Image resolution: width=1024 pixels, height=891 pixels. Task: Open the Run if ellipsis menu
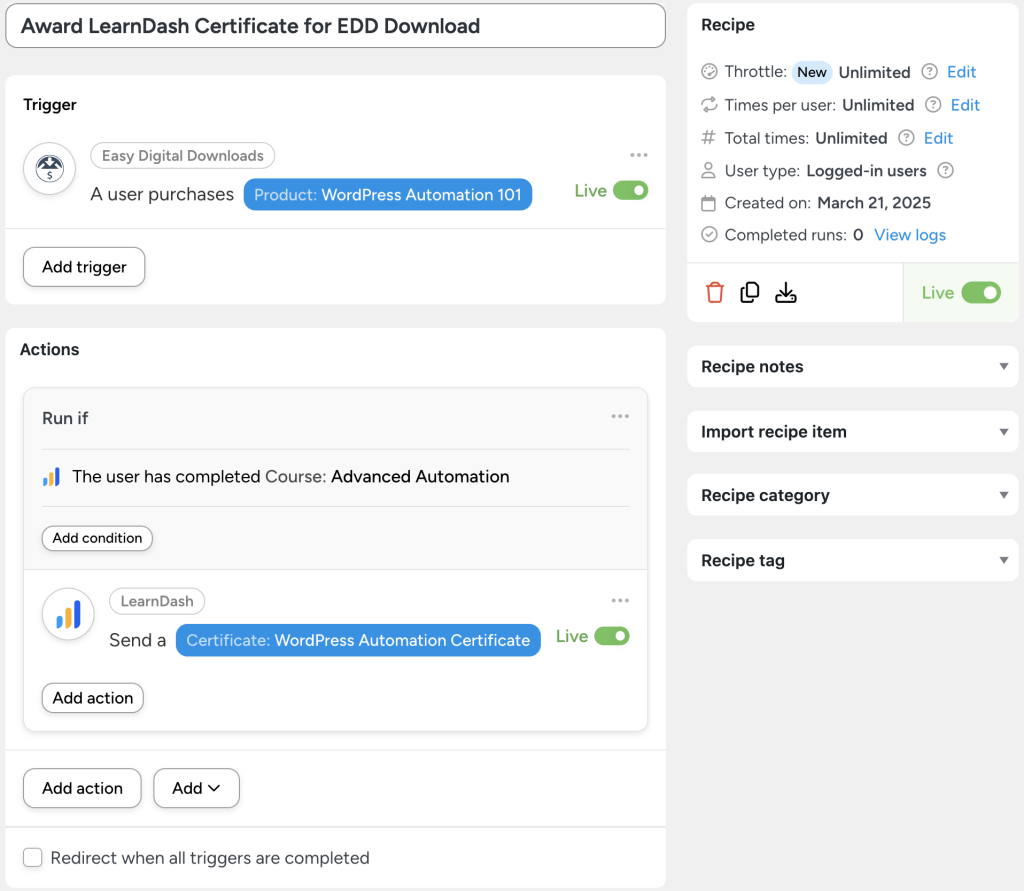pos(620,418)
